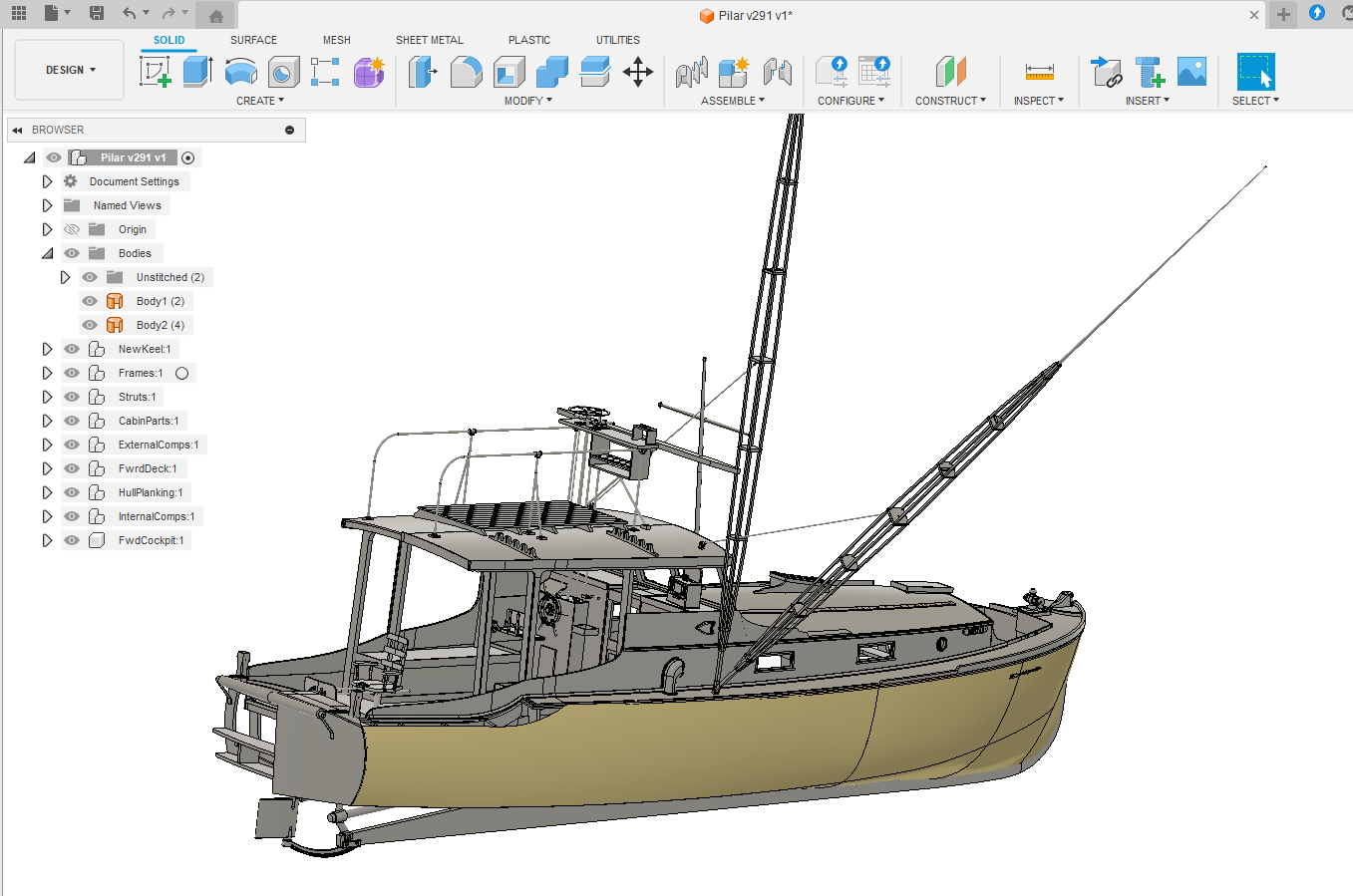
Task: Switch to the UTILITIES tab
Action: tap(618, 40)
